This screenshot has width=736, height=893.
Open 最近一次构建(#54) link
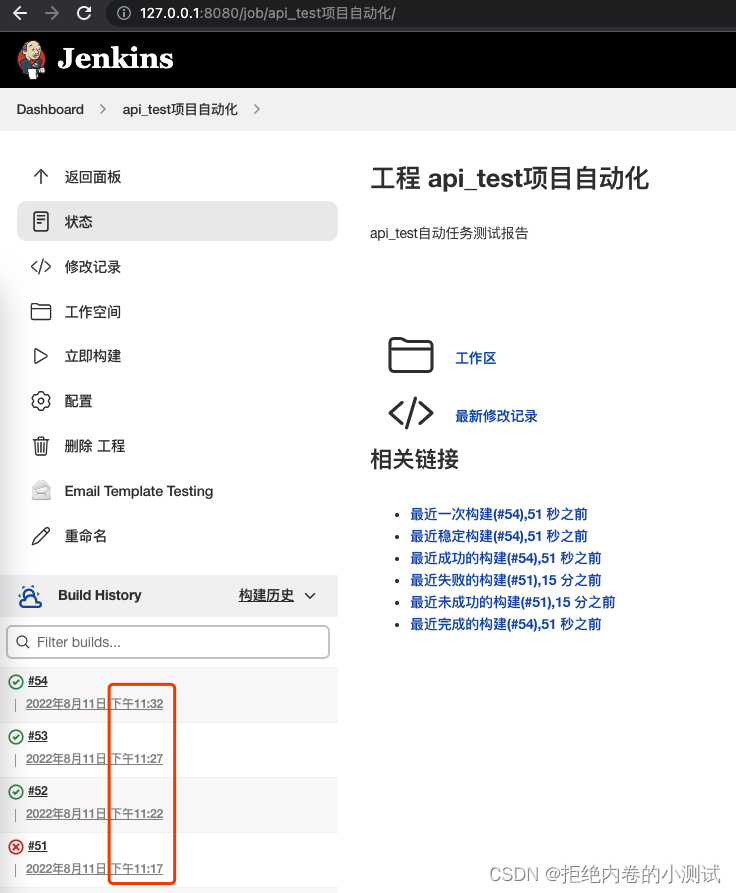pos(498,514)
